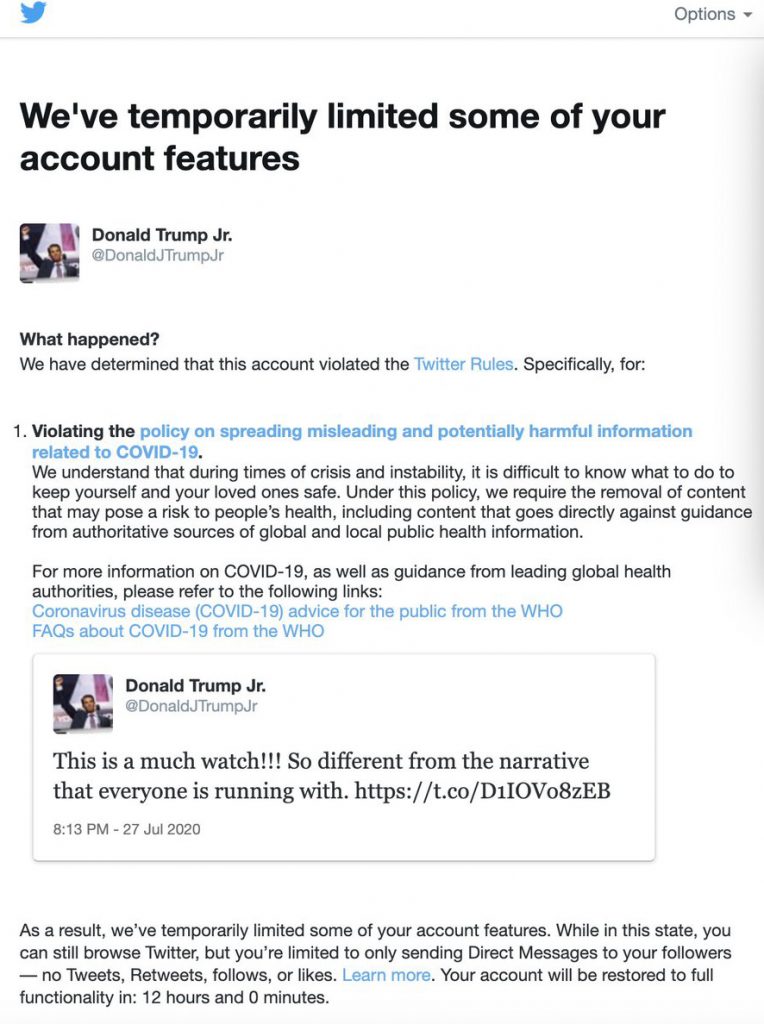The image size is (764, 1024).
Task: Click the Options dropdown arrow
Action: pyautogui.click(x=748, y=15)
